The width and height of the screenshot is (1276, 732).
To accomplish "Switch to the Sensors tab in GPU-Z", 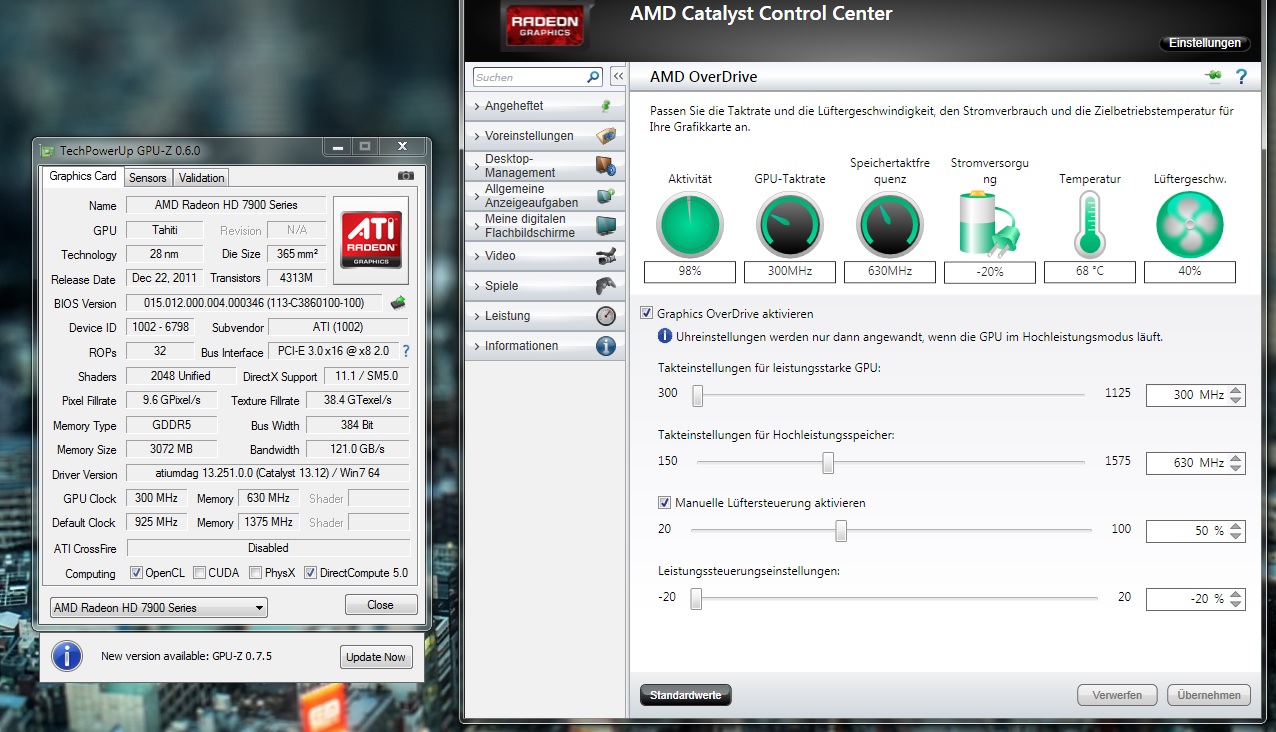I will [148, 178].
